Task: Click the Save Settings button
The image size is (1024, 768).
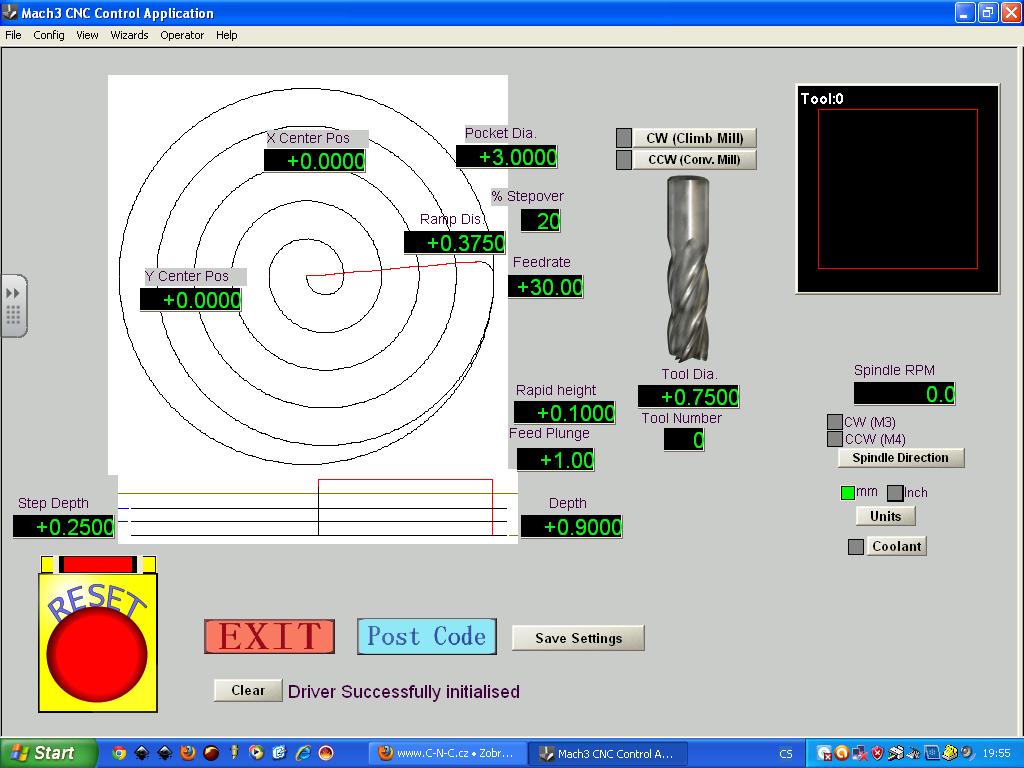Action: click(578, 638)
